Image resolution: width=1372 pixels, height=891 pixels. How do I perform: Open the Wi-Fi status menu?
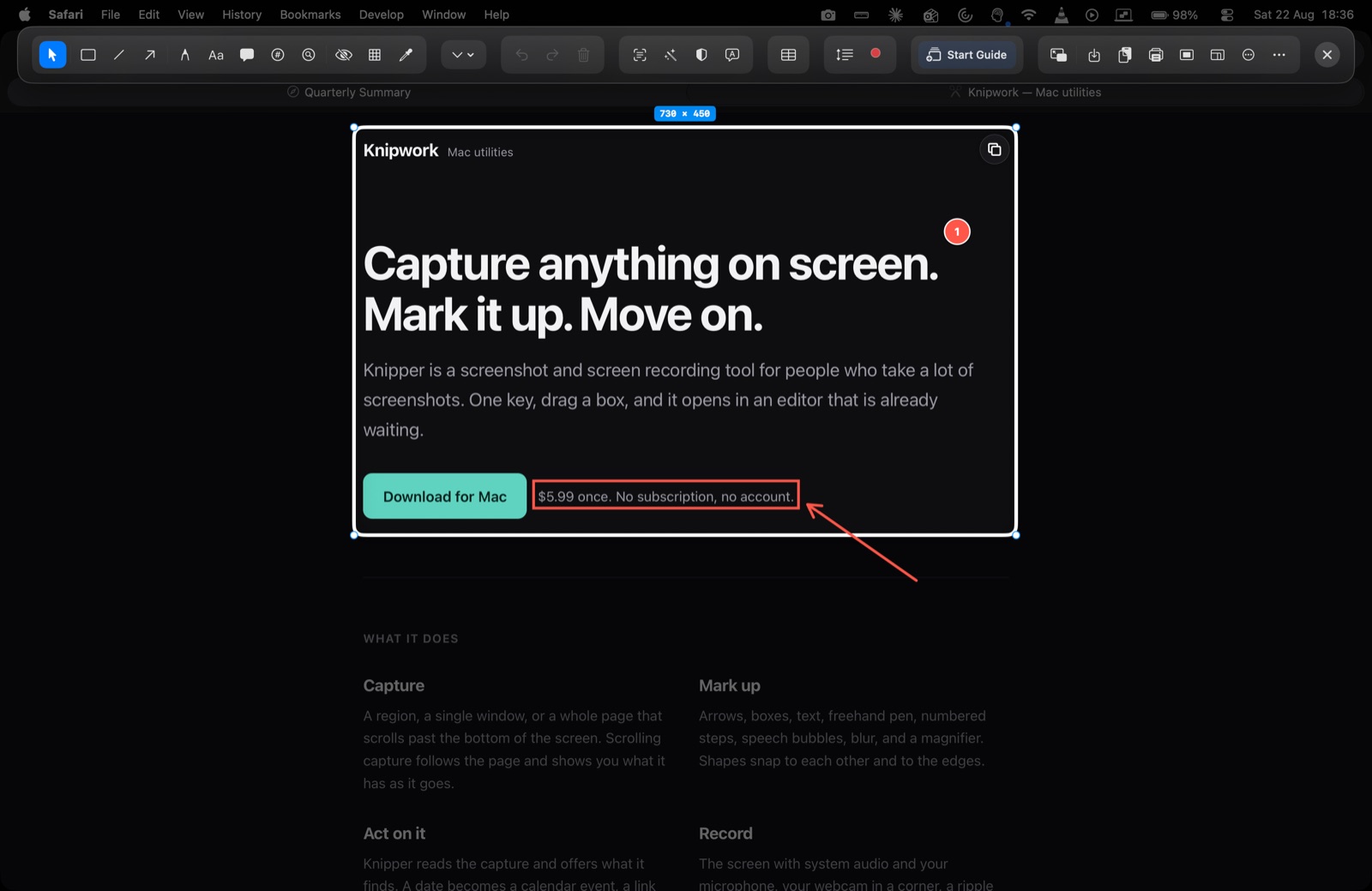(1029, 15)
